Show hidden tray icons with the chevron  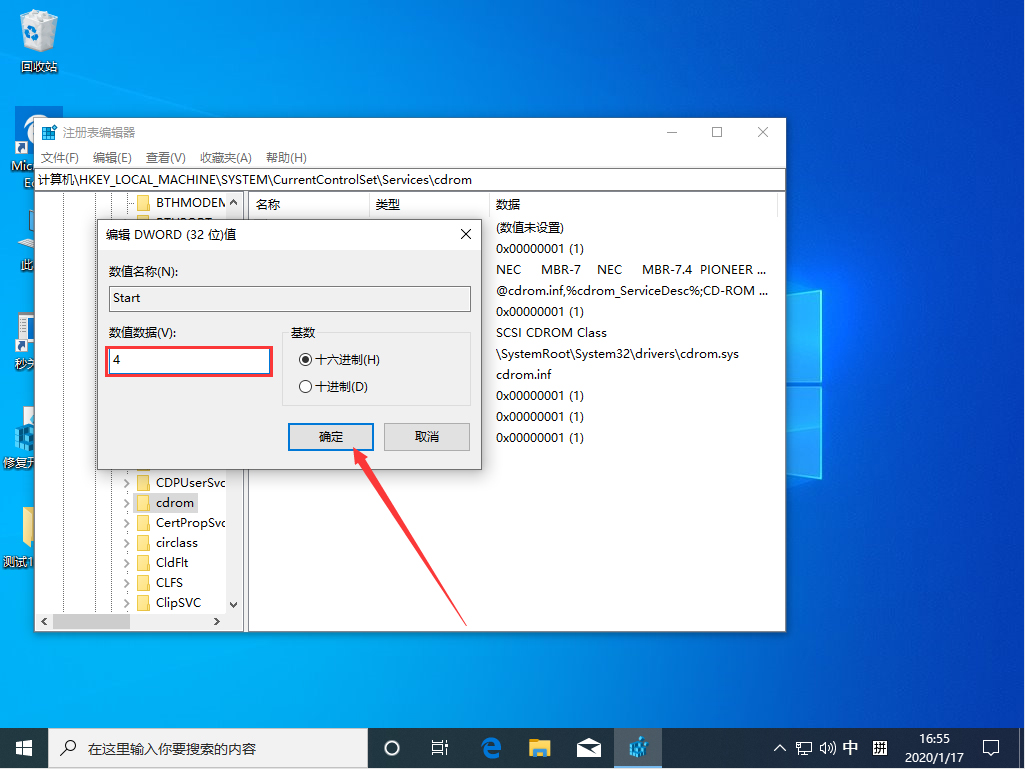pos(779,747)
